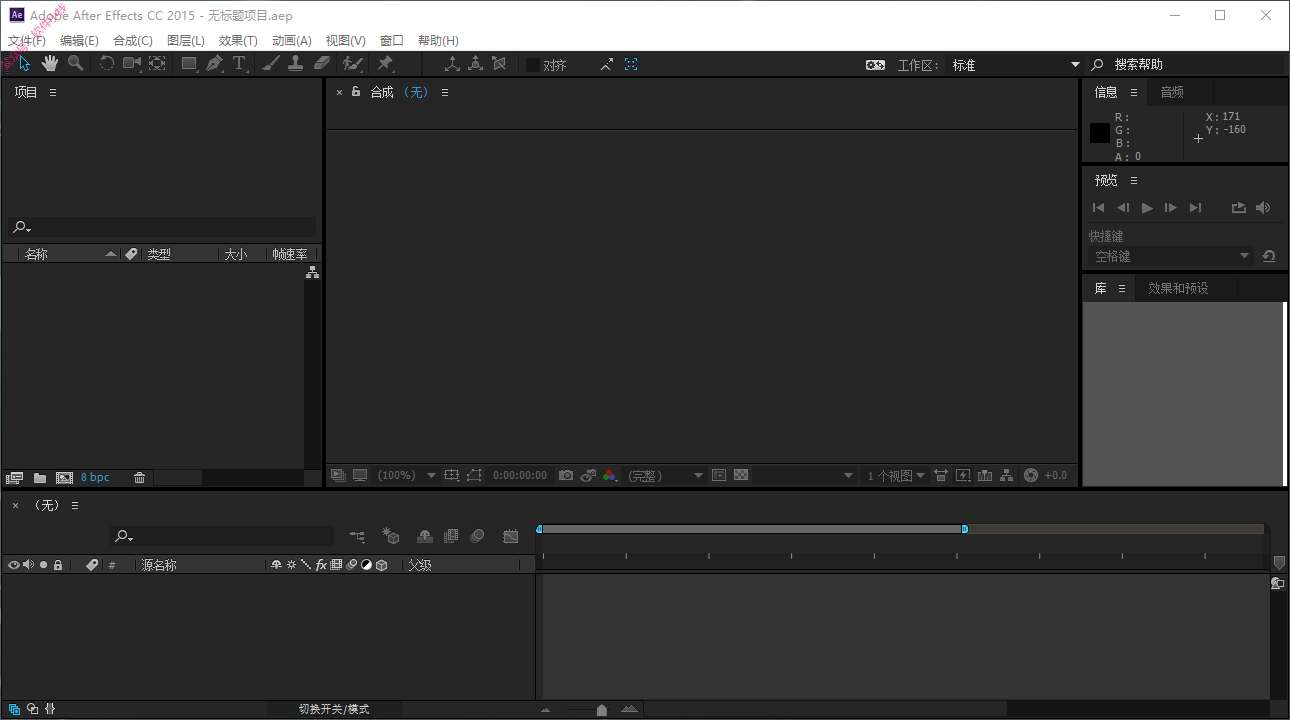Image resolution: width=1290 pixels, height=720 pixels.
Task: Toggle mask and shape path visibility
Action: [474, 475]
